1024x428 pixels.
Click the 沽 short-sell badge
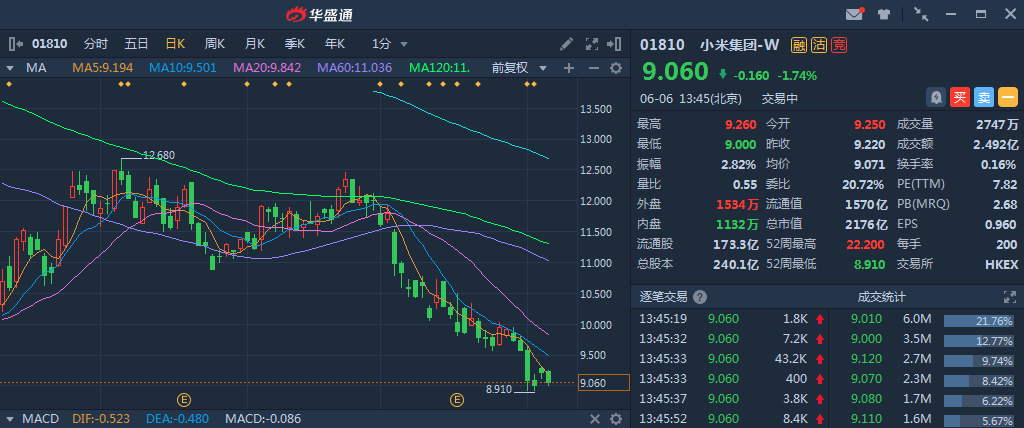pyautogui.click(x=819, y=44)
